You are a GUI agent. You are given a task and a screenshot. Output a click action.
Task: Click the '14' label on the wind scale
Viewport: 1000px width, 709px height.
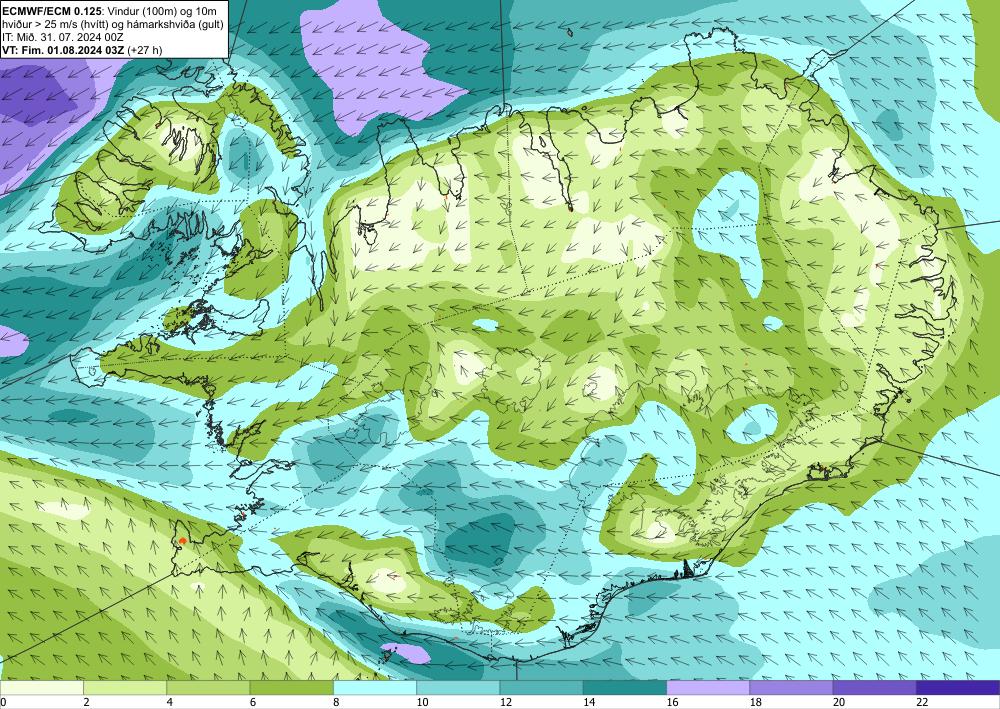coord(589,702)
